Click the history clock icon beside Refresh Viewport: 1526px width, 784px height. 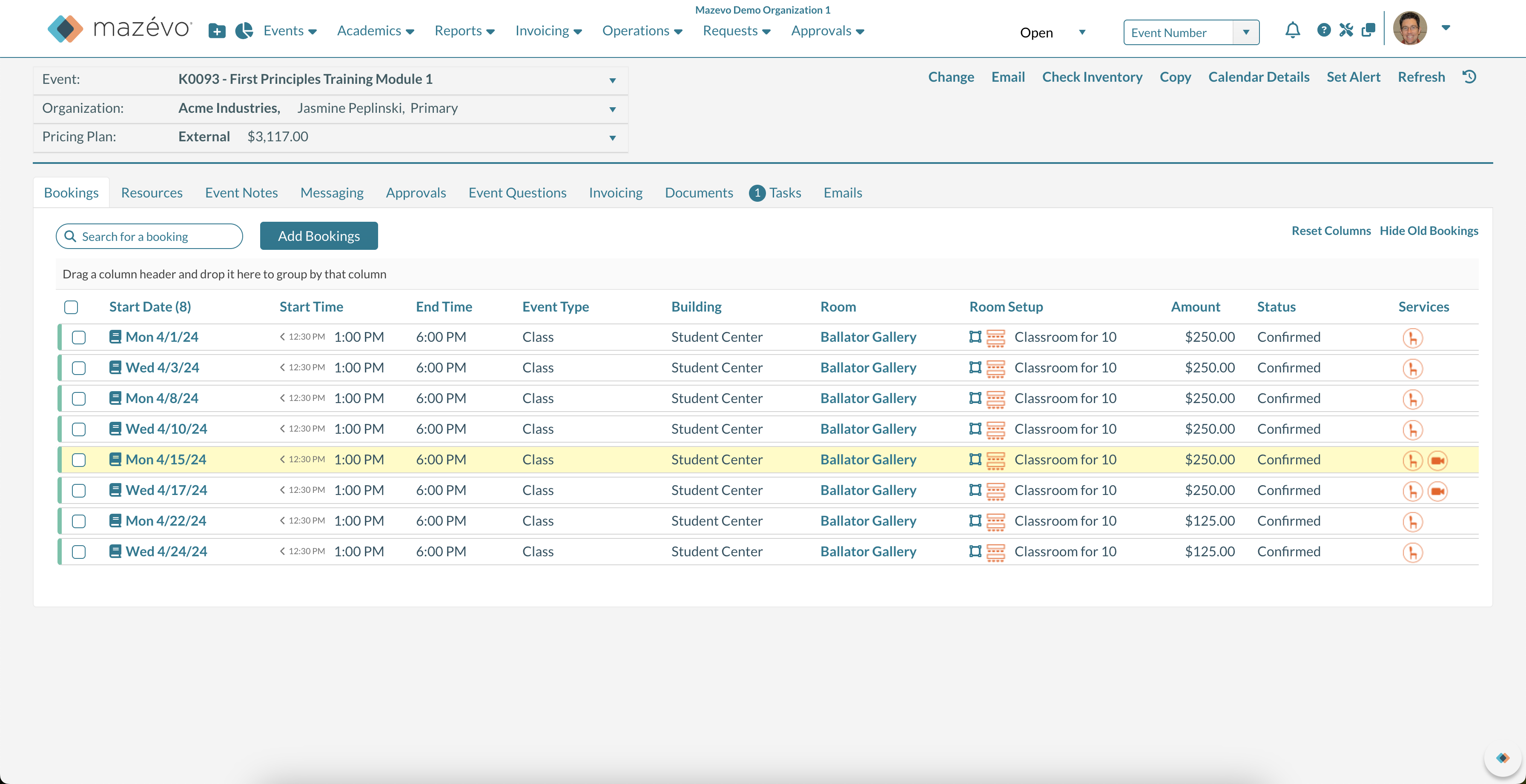[x=1469, y=77]
